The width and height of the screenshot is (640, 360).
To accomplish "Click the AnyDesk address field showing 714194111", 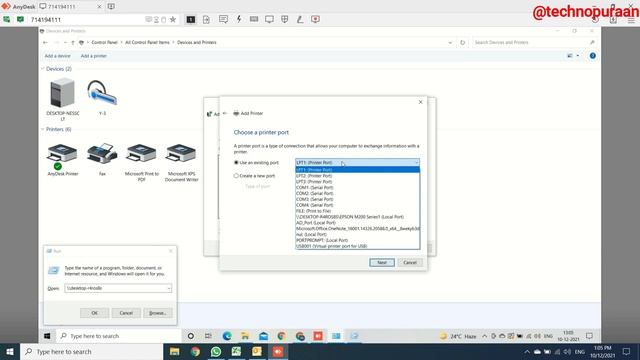I will (x=86, y=20).
